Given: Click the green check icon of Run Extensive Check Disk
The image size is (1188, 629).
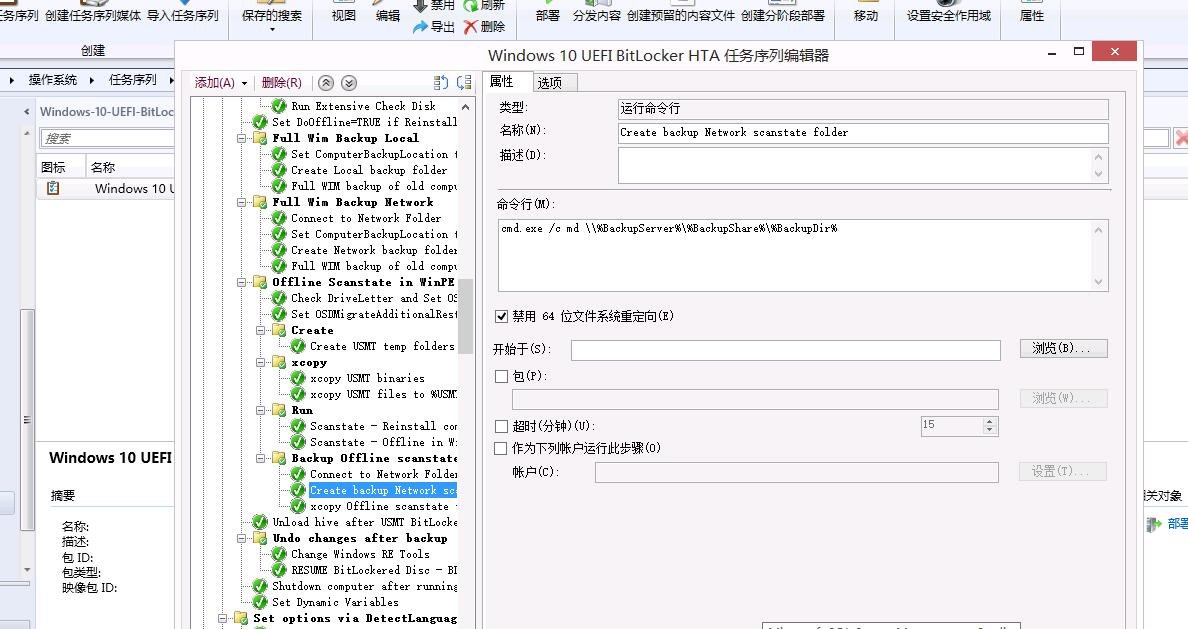Looking at the screenshot, I should [279, 106].
